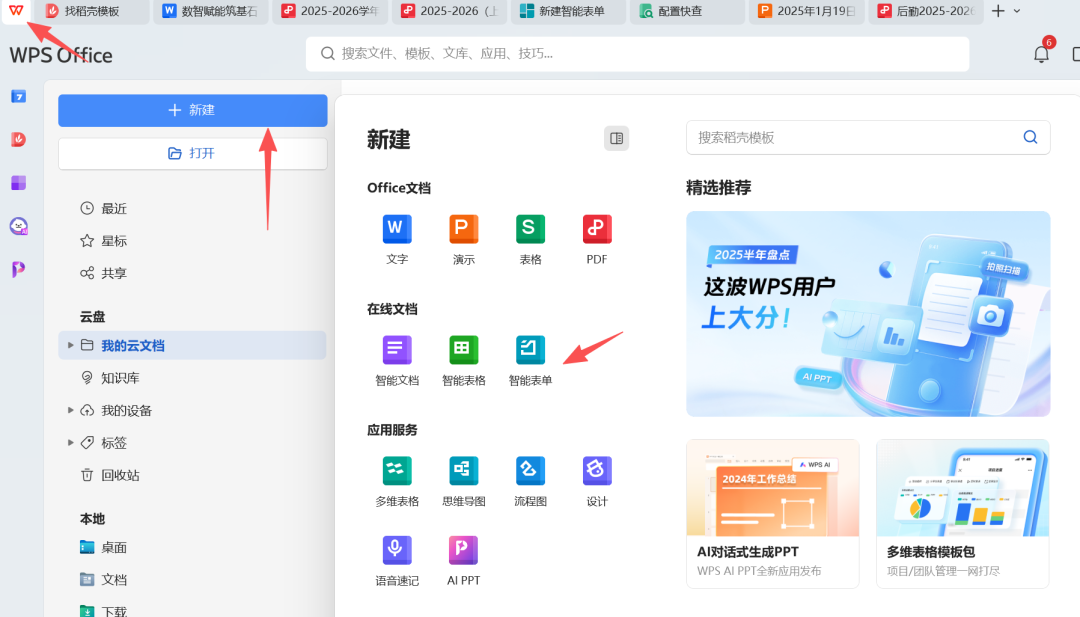Viewport: 1080px width, 617px height.
Task: Click the blue 新建 button
Action: click(192, 110)
